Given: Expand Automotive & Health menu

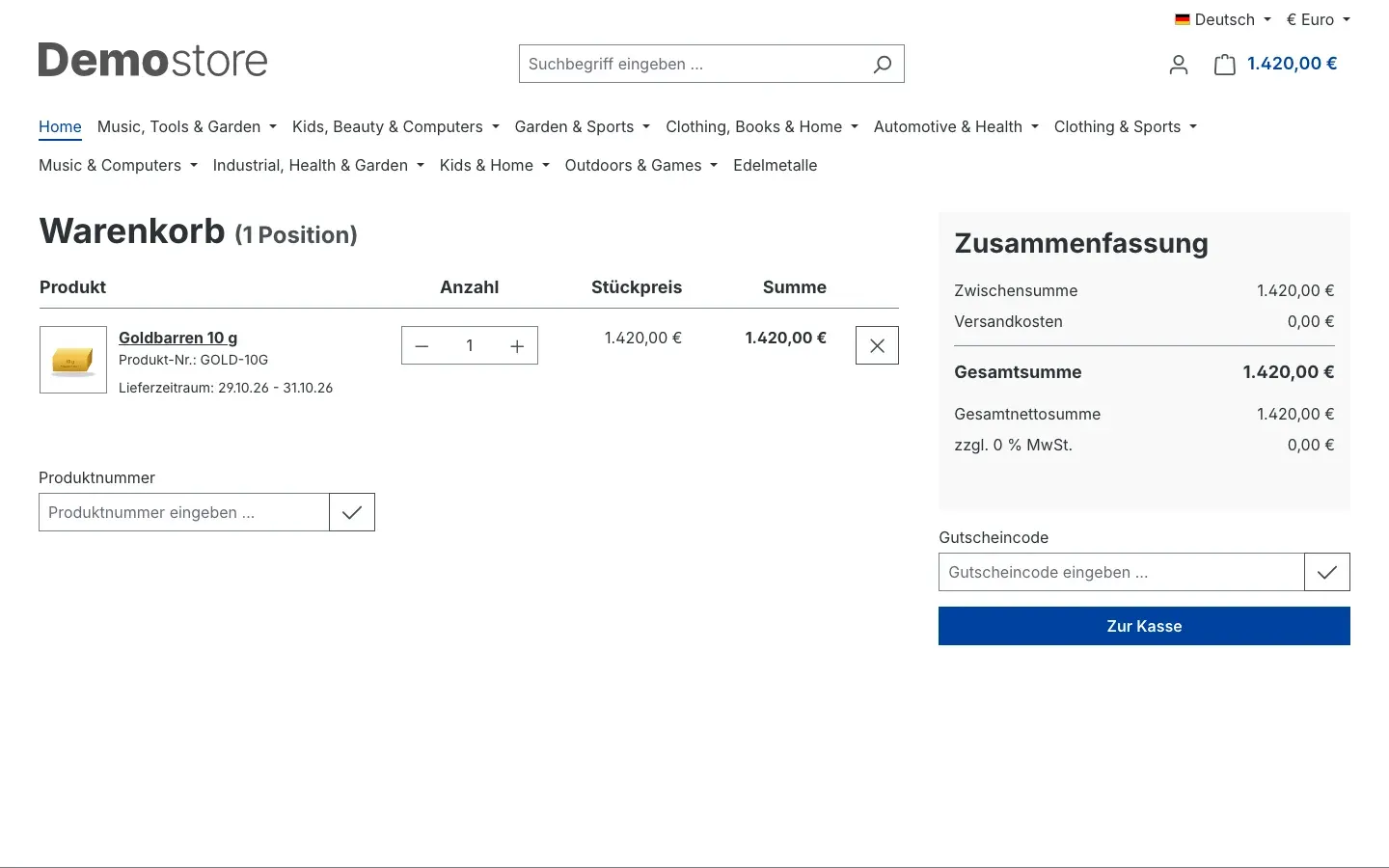Looking at the screenshot, I should coord(956,126).
